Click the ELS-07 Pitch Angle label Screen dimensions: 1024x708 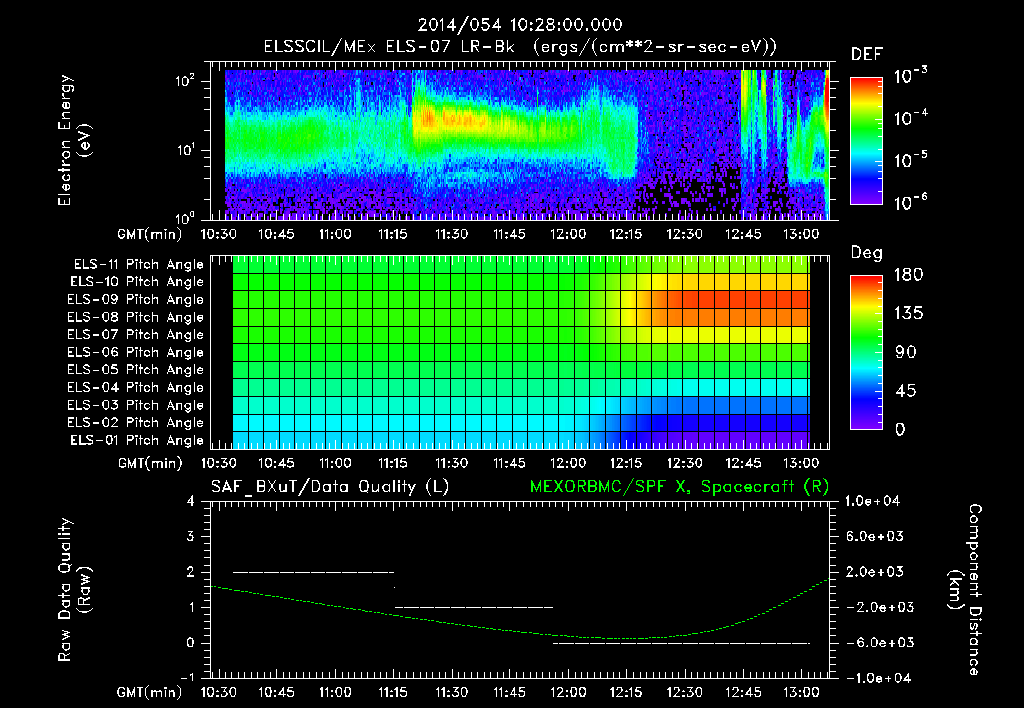coord(136,334)
